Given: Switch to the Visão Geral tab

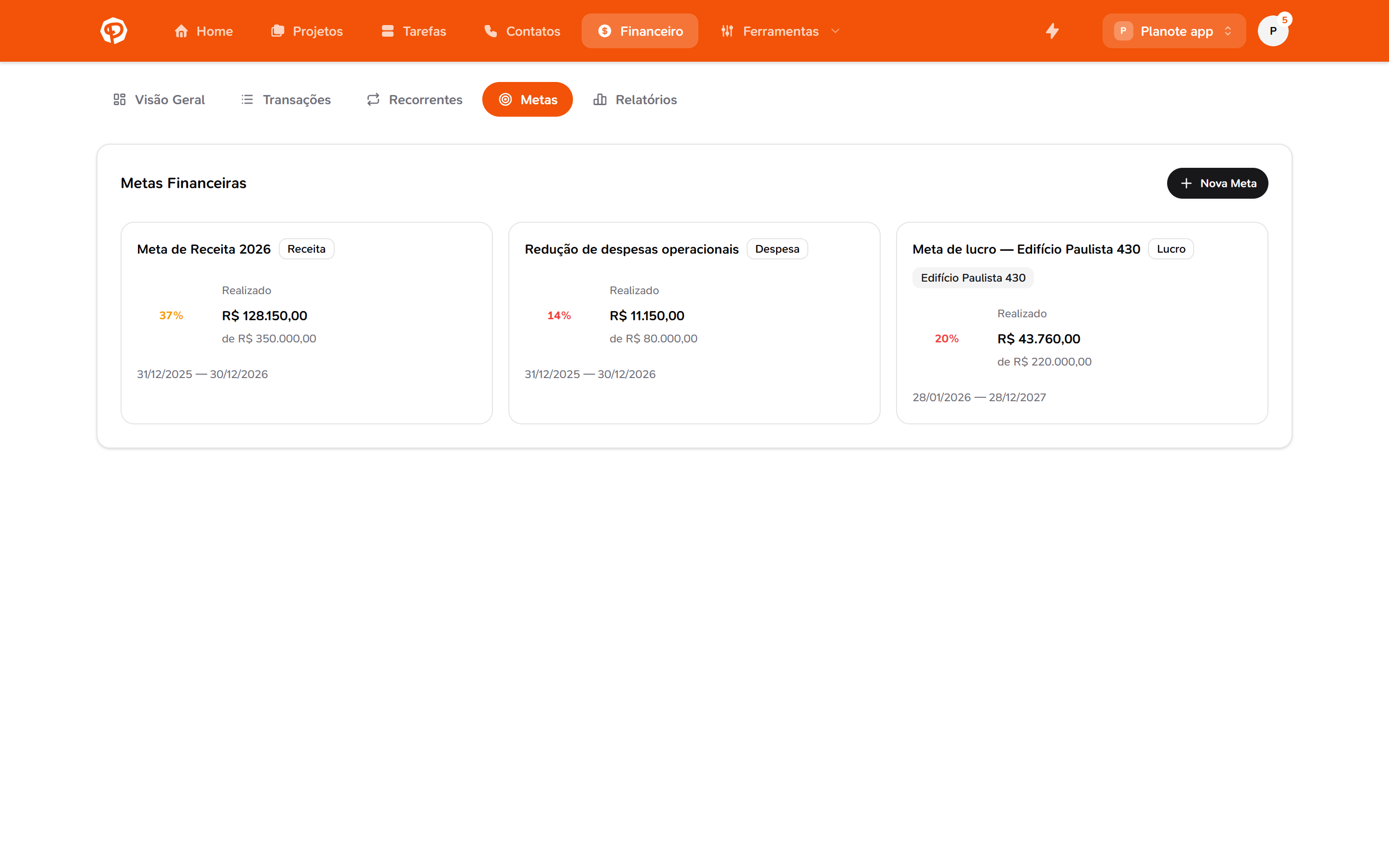Looking at the screenshot, I should [x=159, y=99].
